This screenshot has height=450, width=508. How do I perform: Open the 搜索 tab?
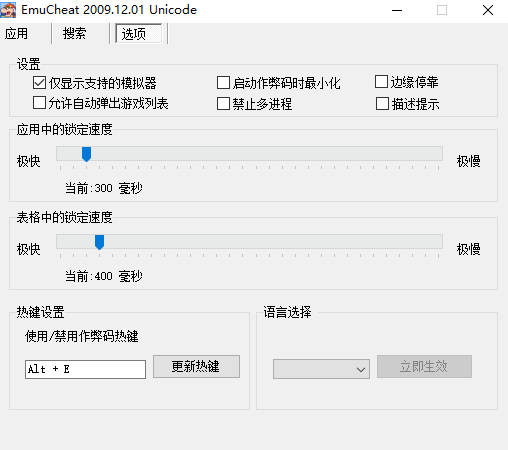tap(74, 33)
